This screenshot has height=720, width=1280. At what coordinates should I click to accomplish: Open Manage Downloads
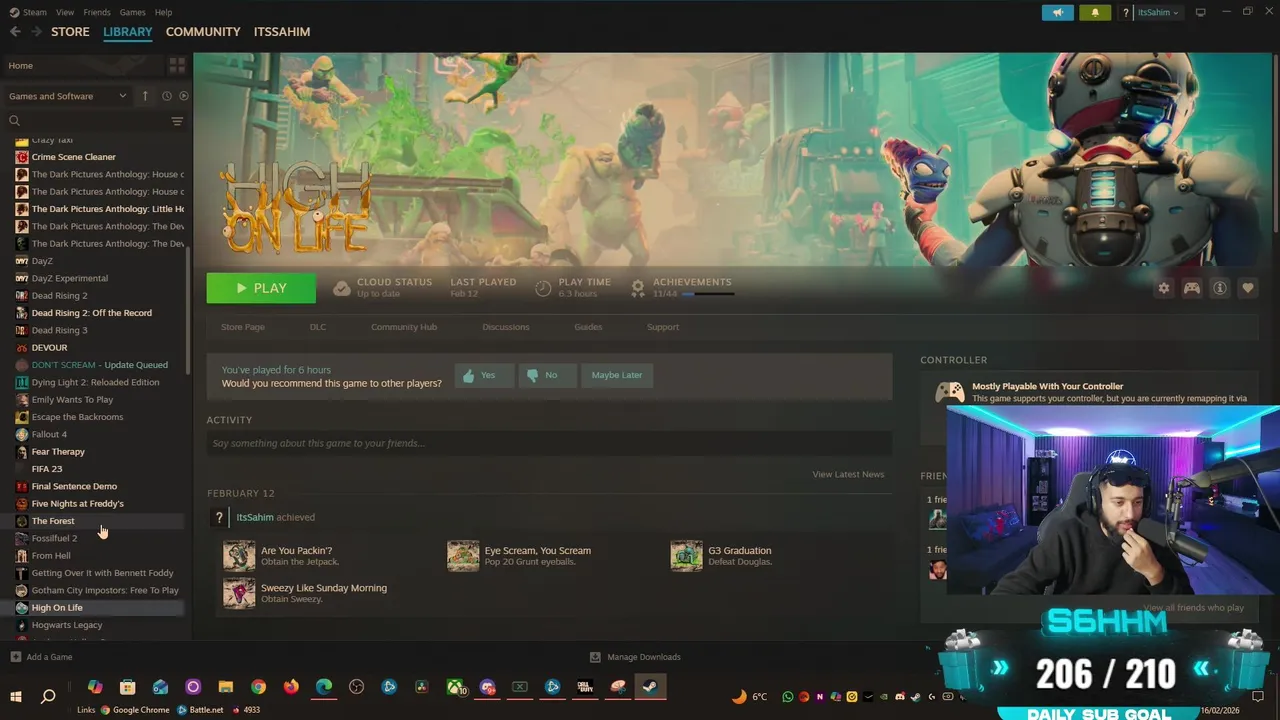point(635,657)
